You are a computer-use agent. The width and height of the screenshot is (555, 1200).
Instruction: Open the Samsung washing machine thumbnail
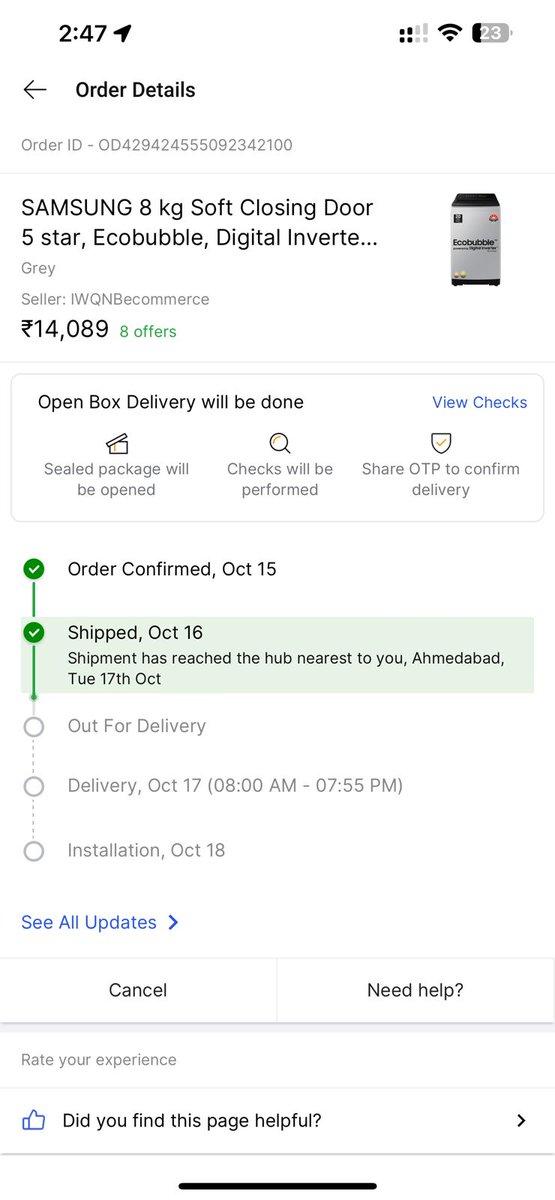475,240
